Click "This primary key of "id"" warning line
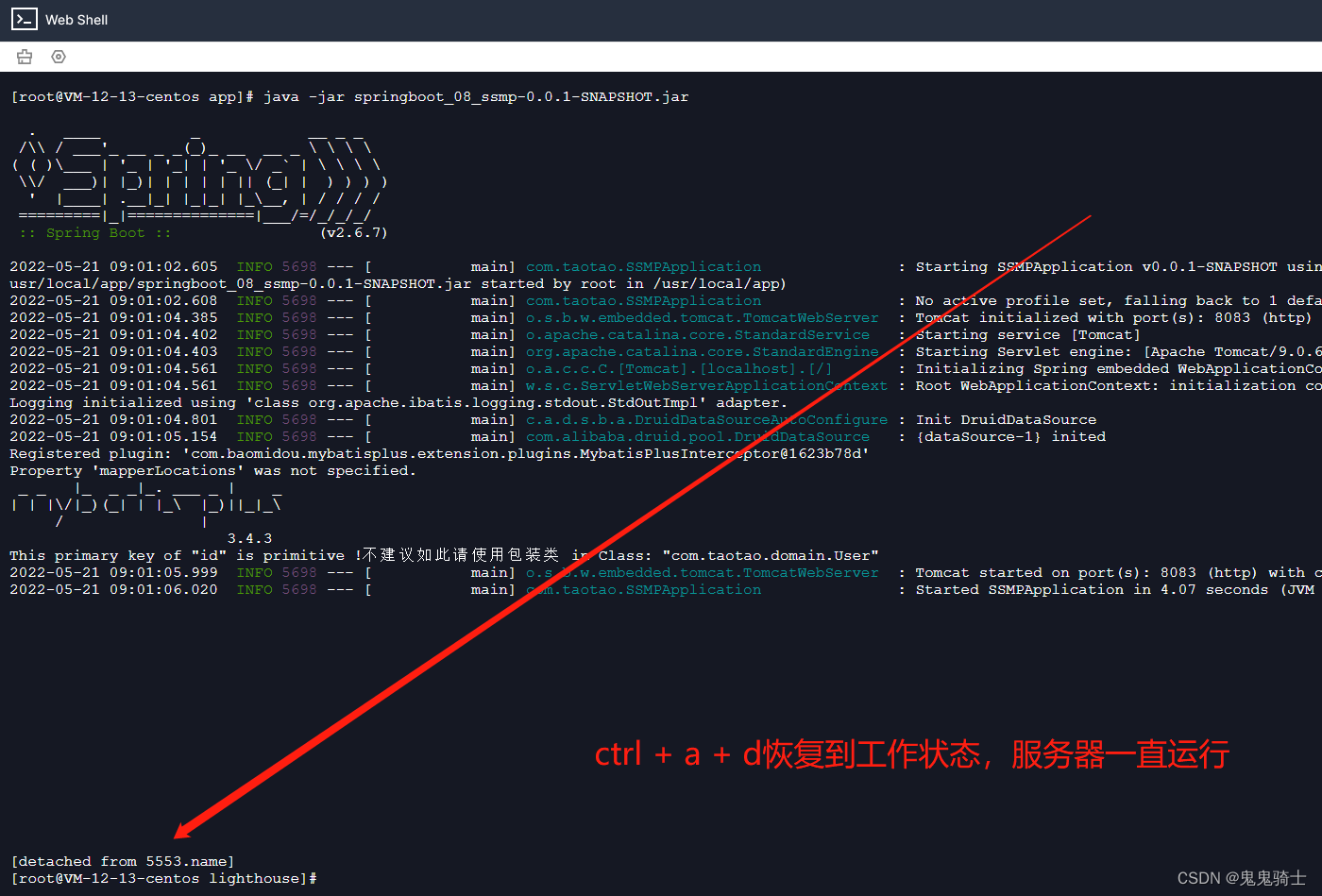Screen dimensions: 1322x896 click(x=445, y=555)
